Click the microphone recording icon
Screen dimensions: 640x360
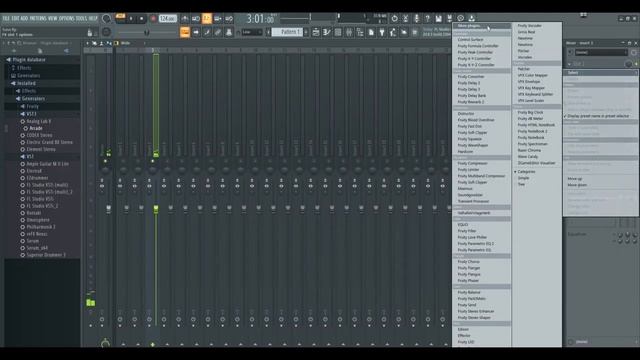point(416,18)
